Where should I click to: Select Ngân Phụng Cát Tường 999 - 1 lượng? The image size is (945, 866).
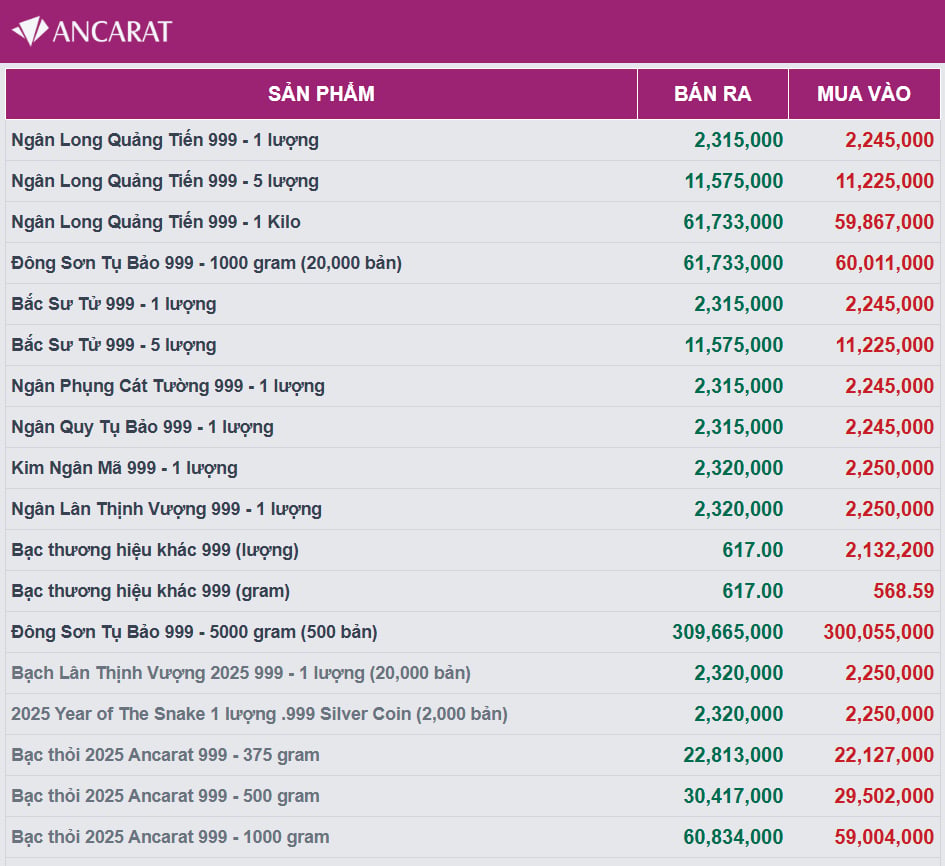pos(168,386)
